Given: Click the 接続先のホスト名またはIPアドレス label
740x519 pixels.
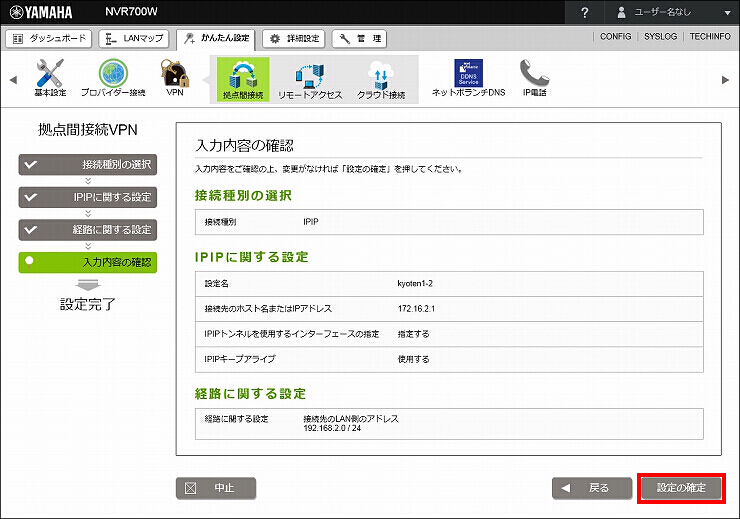Looking at the screenshot, I should pyautogui.click(x=268, y=309).
